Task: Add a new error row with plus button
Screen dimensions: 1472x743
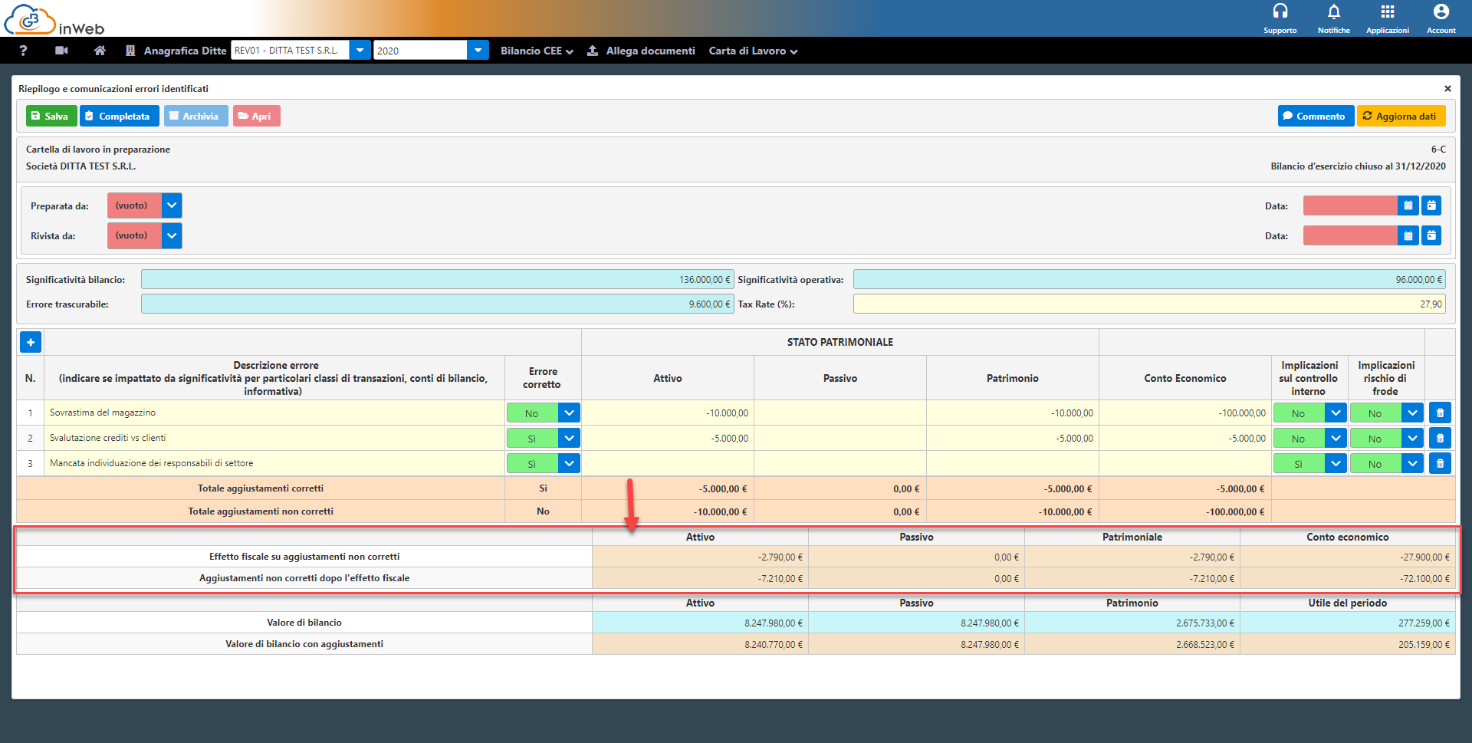Action: (30, 343)
